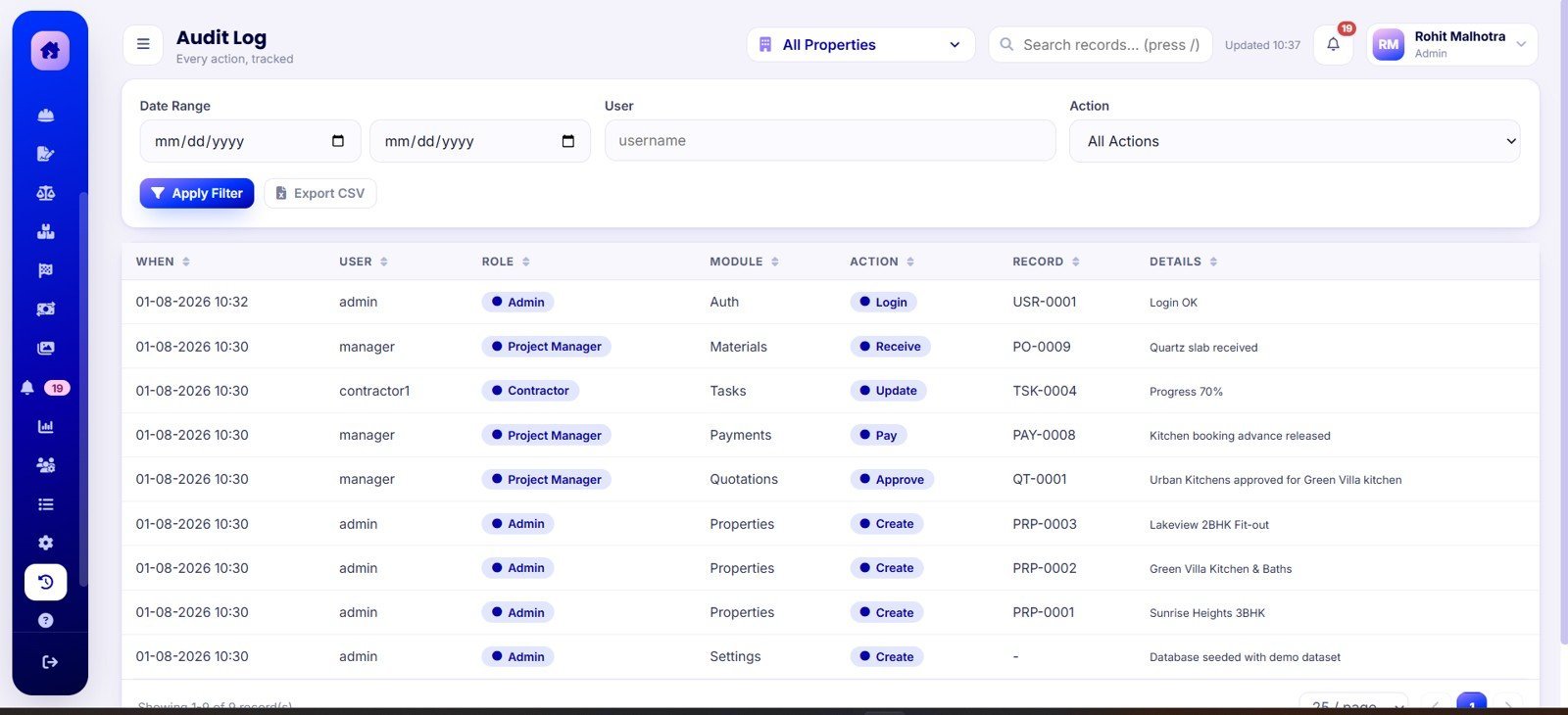Expand the Rohit Malhotra user menu
The width and height of the screenshot is (1568, 715).
pos(1452,45)
